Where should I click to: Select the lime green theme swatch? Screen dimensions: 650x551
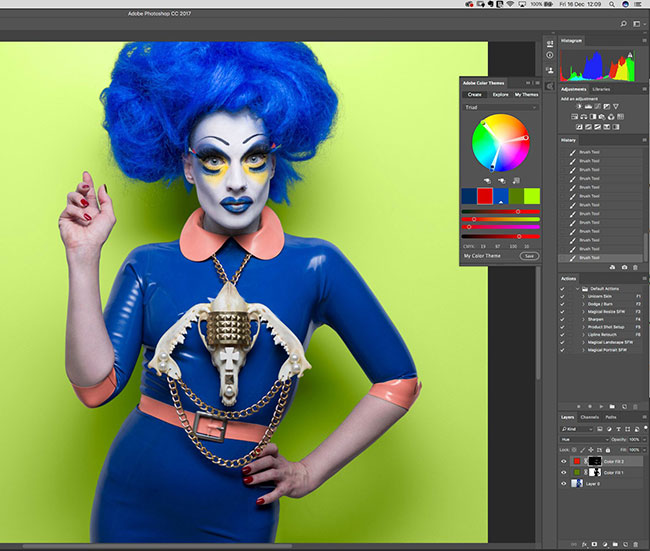coord(532,196)
